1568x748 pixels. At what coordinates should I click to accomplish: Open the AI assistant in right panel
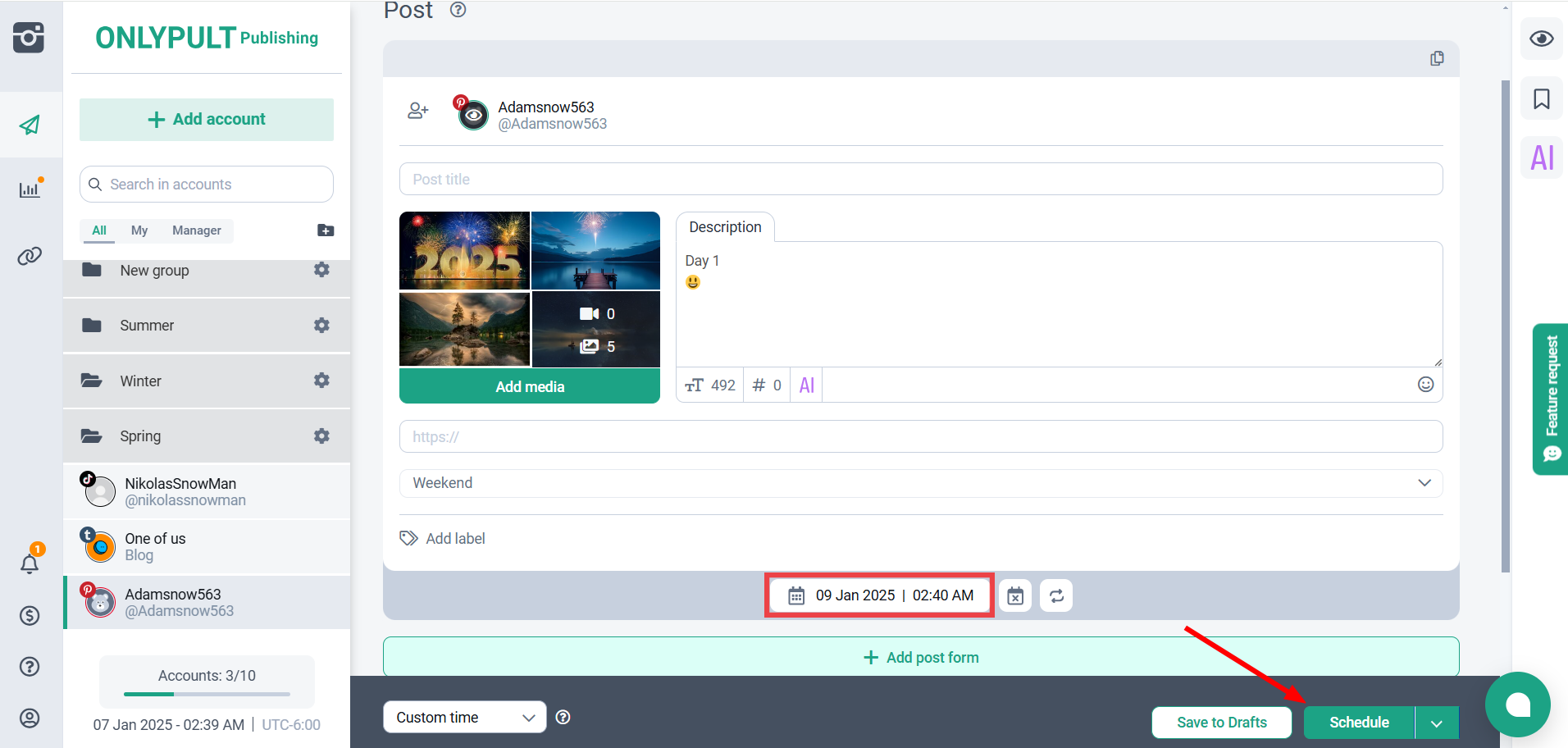[1542, 157]
